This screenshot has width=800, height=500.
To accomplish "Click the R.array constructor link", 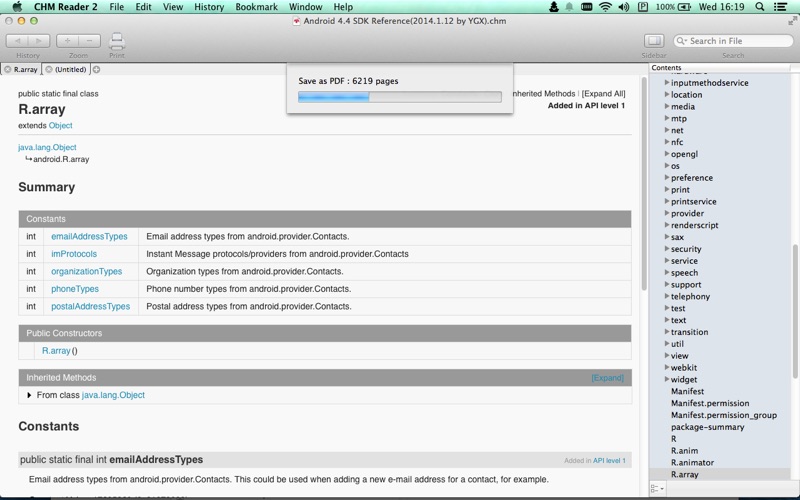I will tap(56, 351).
